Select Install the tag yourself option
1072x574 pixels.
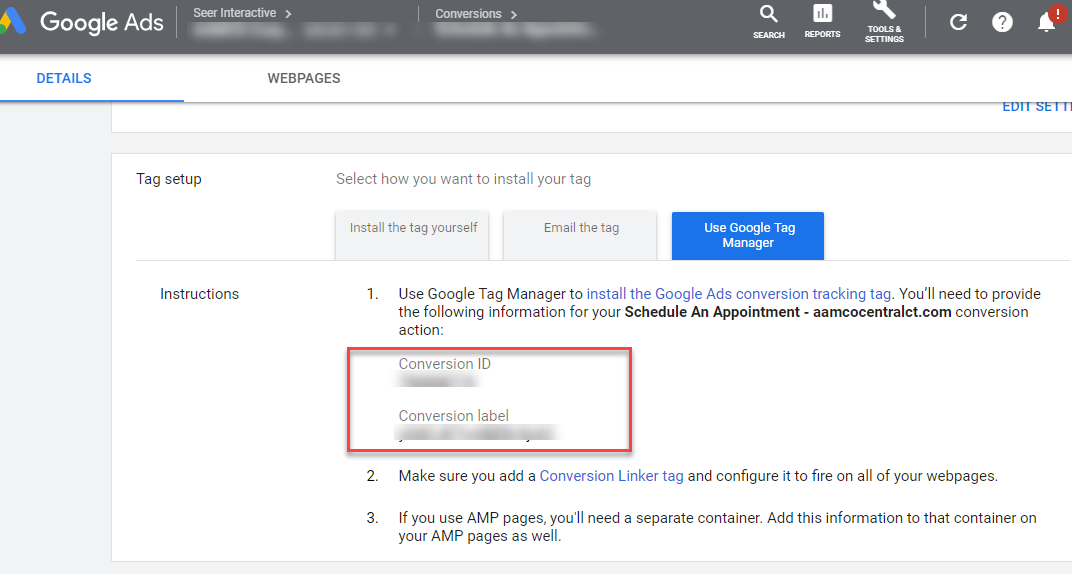[413, 228]
